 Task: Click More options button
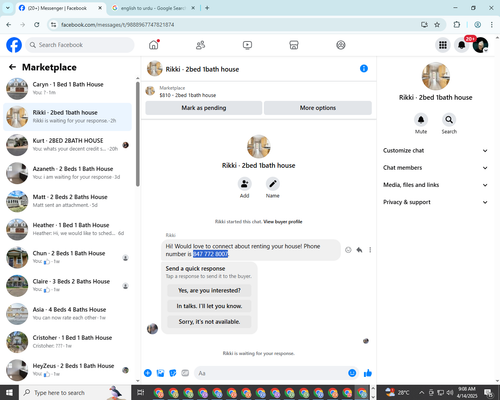(318, 108)
